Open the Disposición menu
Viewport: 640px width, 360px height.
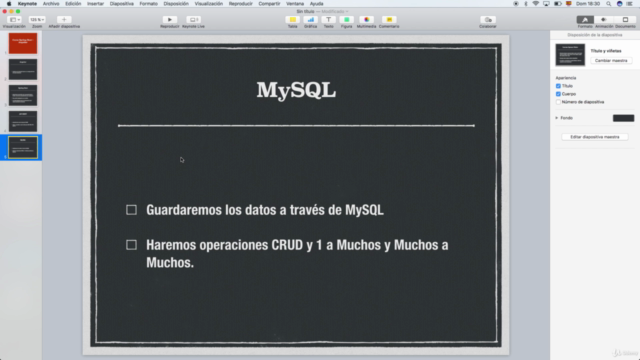coord(176,4)
